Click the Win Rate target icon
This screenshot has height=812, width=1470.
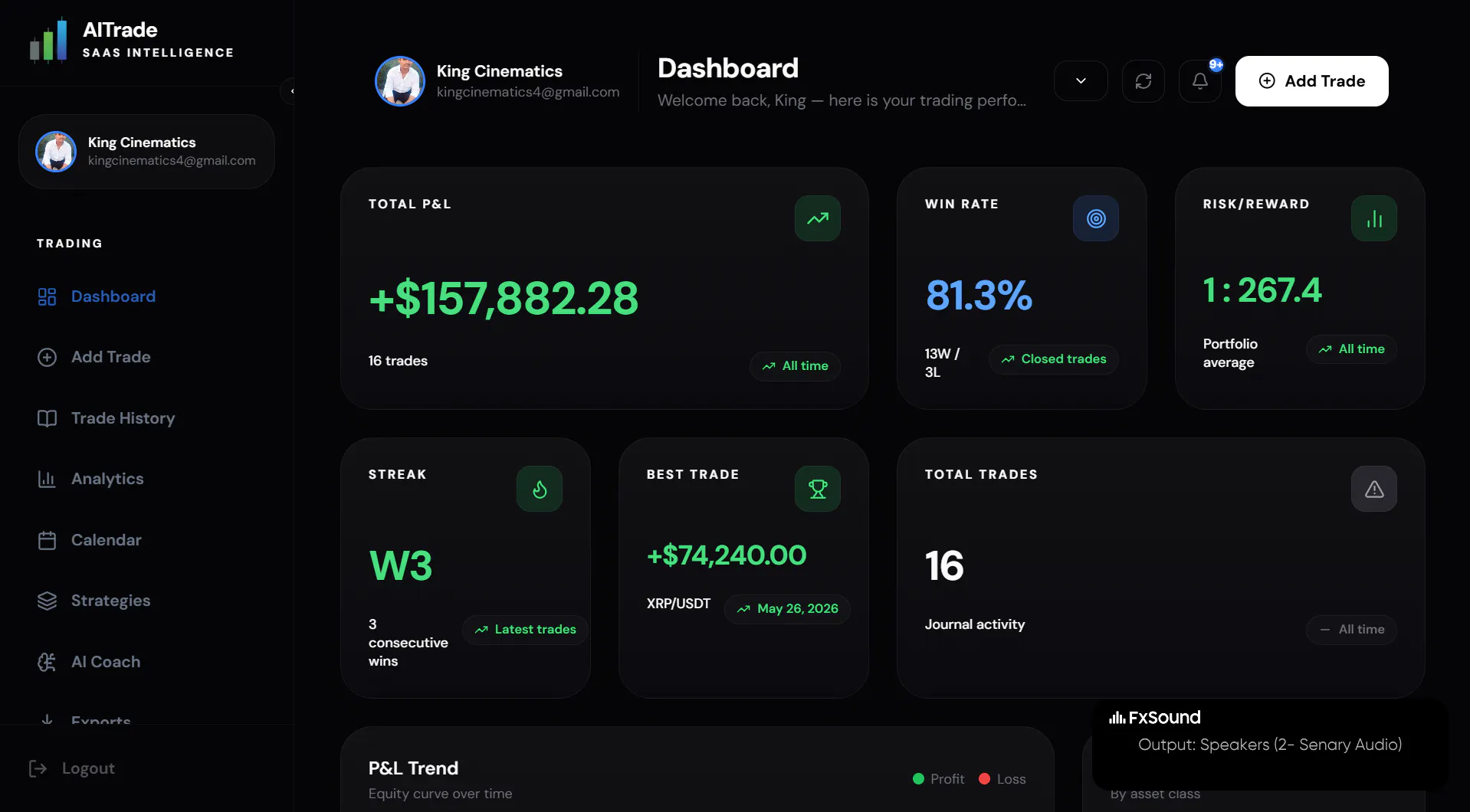(x=1096, y=218)
